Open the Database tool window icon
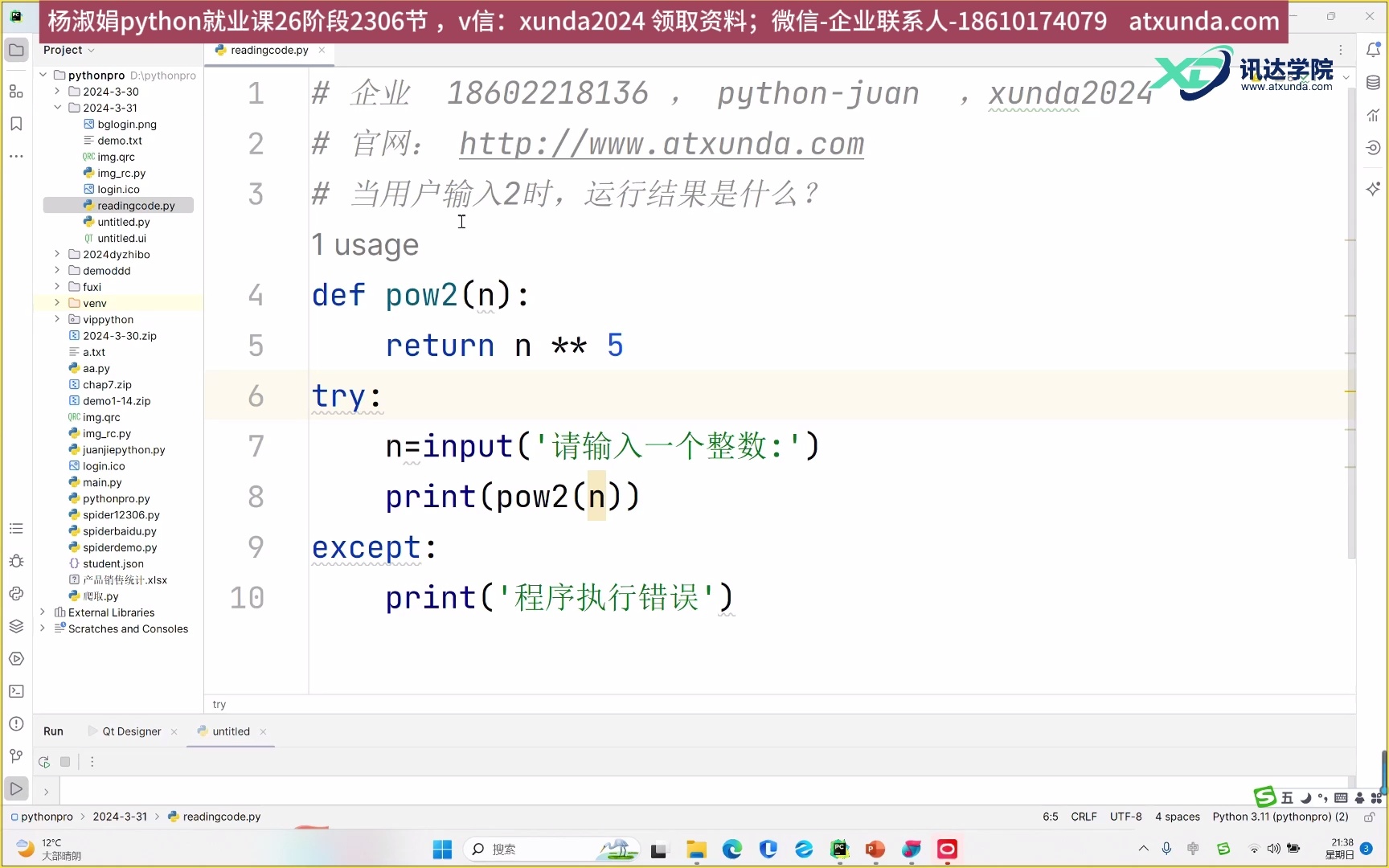The width and height of the screenshot is (1389, 868). [1374, 82]
